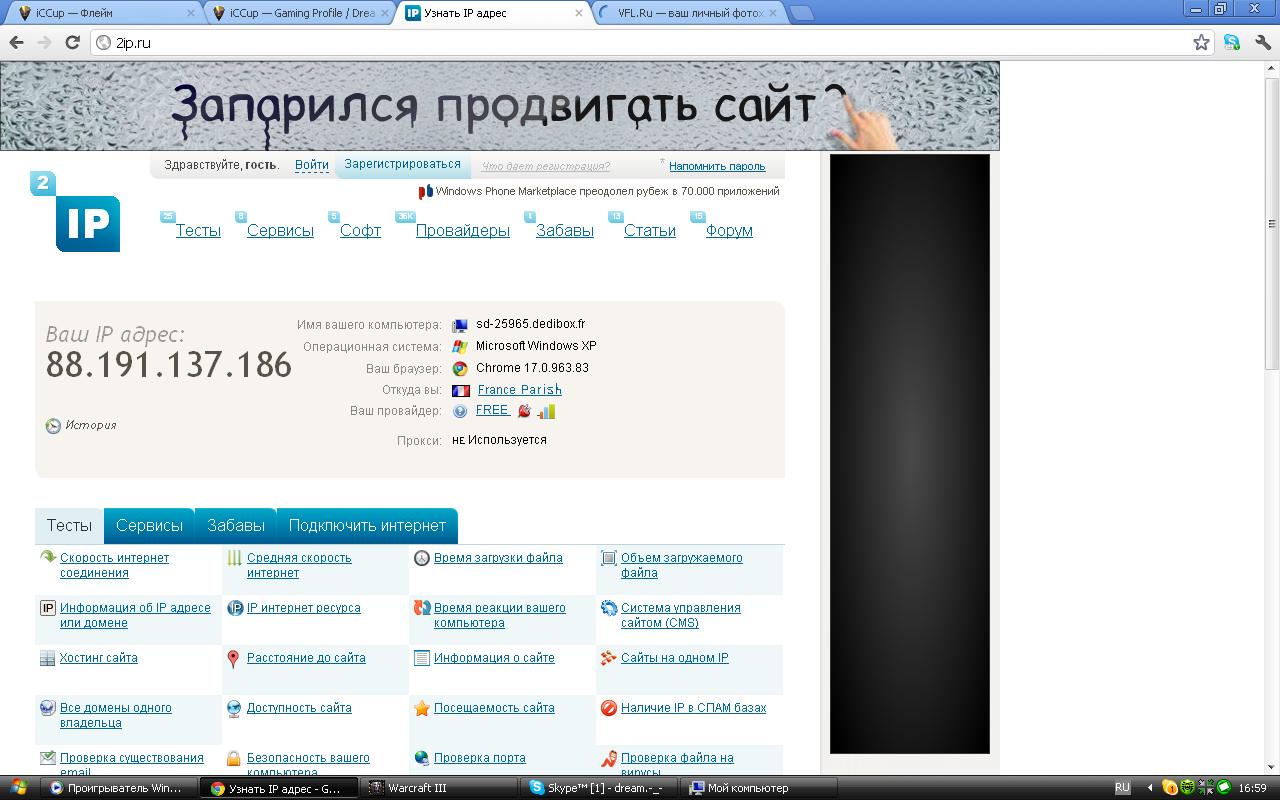
Task: Open the new tab button
Action: [x=801, y=13]
